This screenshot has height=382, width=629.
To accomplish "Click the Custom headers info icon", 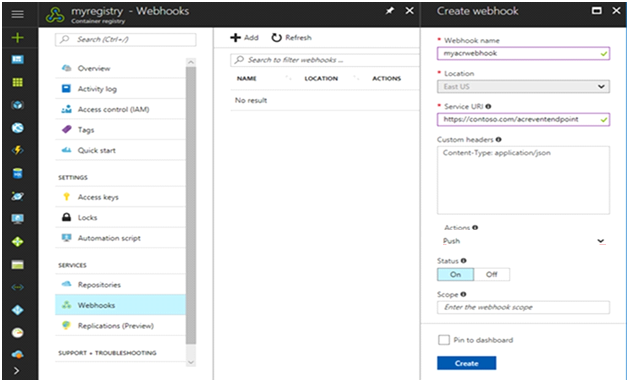I will [498, 140].
